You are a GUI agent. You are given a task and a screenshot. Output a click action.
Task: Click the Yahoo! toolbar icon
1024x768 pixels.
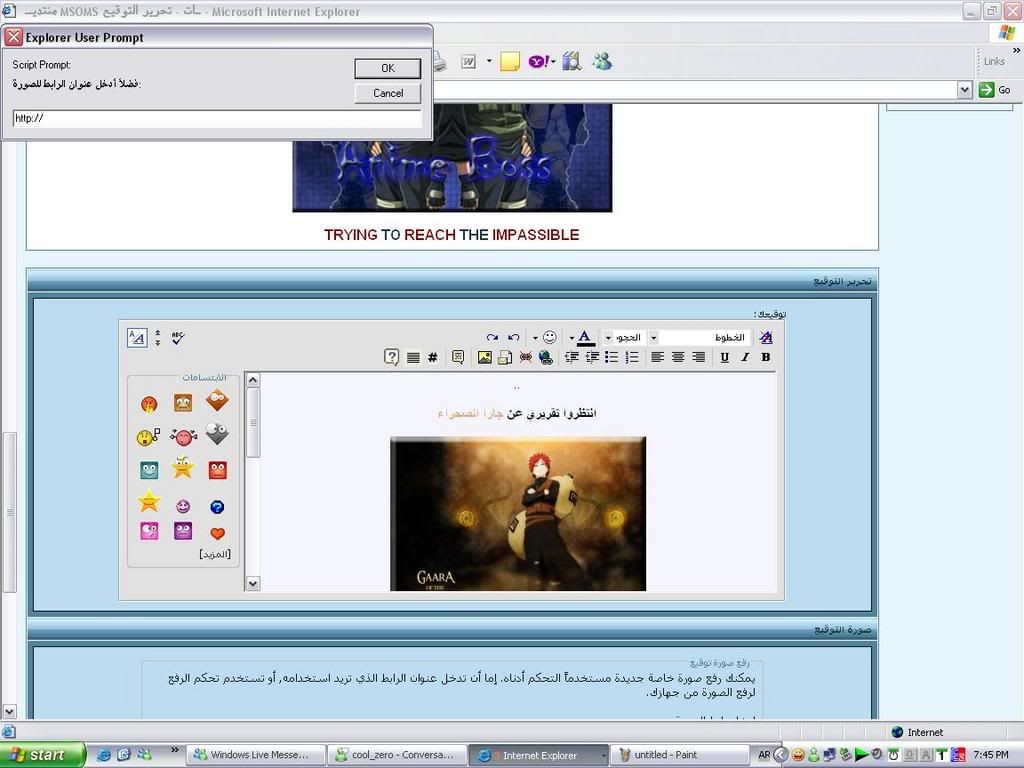(538, 62)
